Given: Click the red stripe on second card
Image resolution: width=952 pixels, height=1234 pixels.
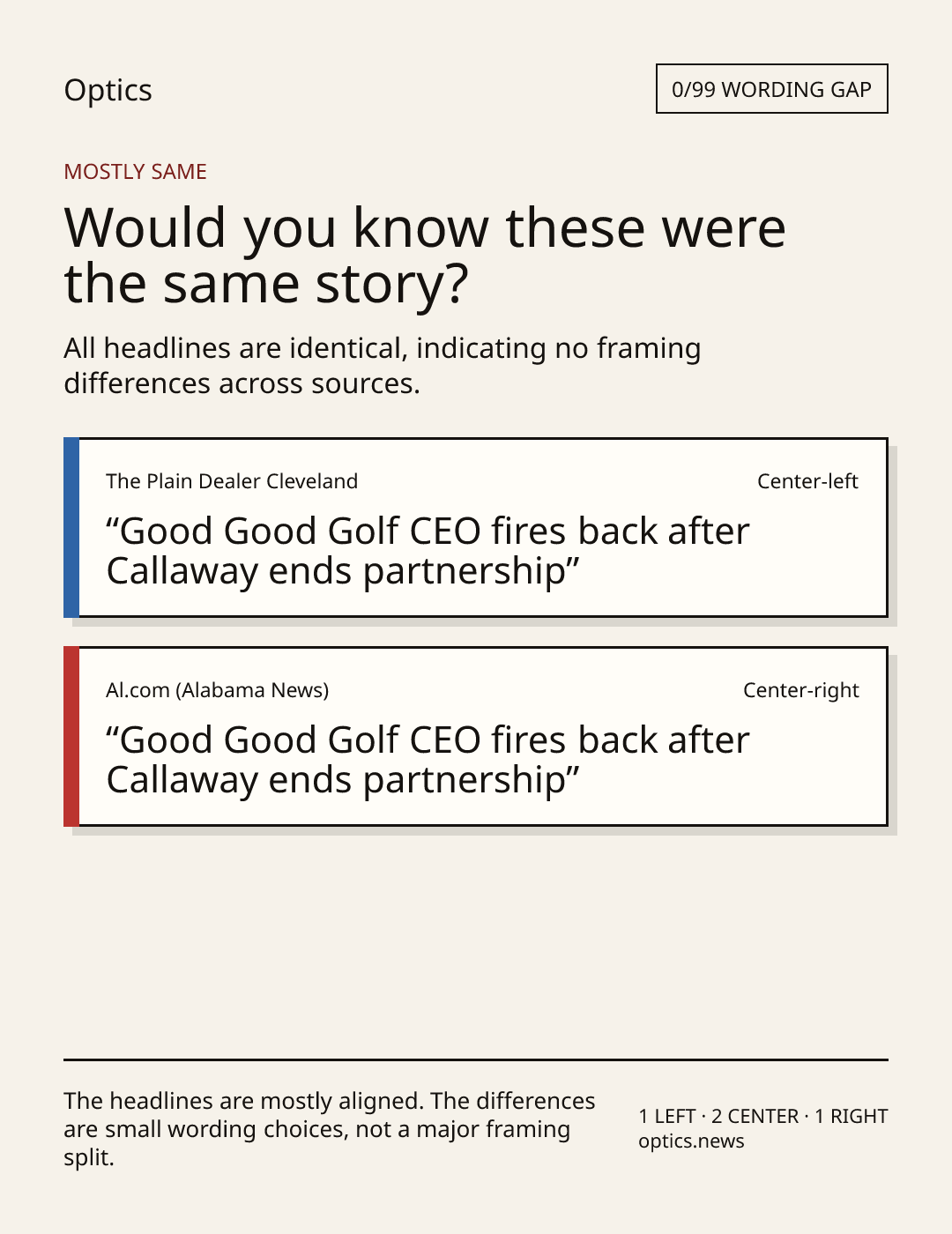Looking at the screenshot, I should [x=71, y=736].
